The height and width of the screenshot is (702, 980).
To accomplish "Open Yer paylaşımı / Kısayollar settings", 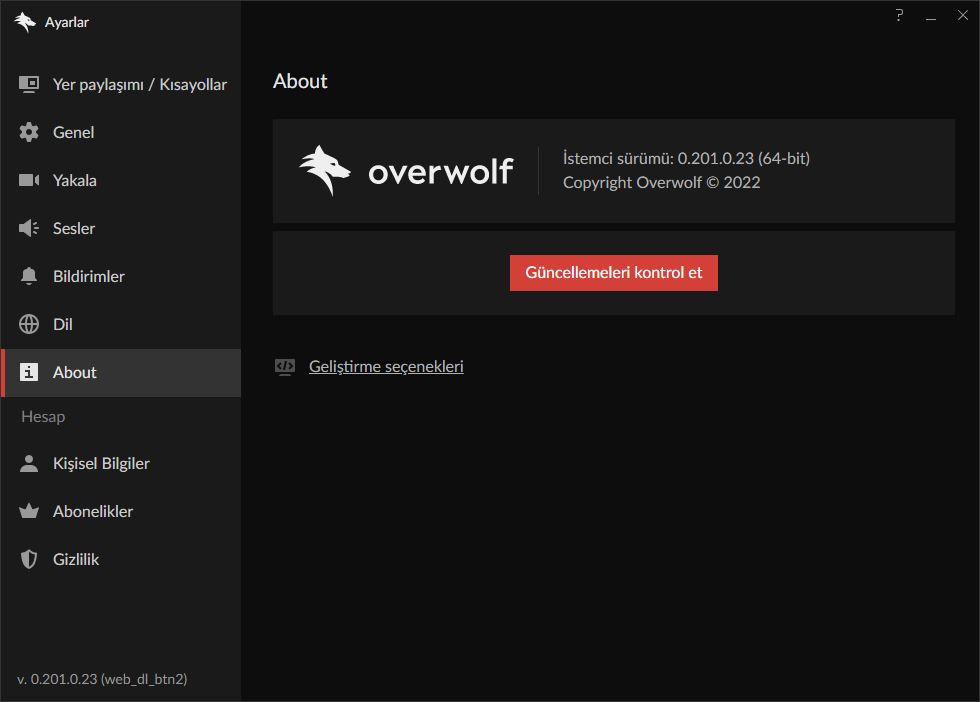I will (121, 84).
